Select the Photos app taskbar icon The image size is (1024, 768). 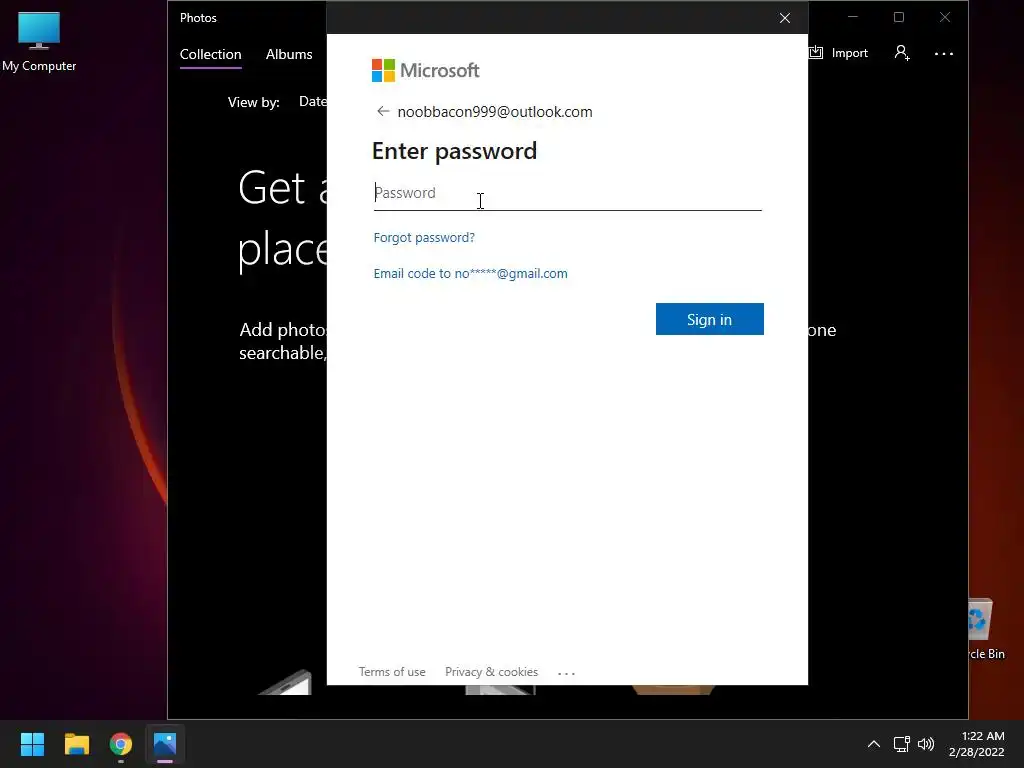pos(165,744)
